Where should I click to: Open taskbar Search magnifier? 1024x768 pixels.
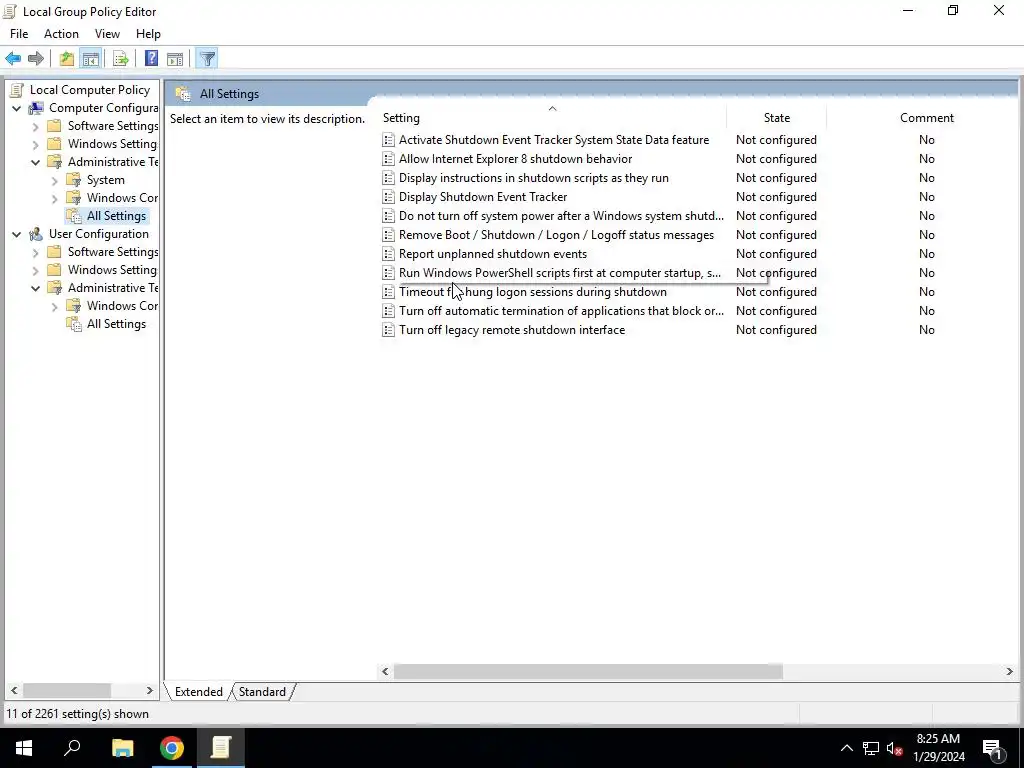72,748
